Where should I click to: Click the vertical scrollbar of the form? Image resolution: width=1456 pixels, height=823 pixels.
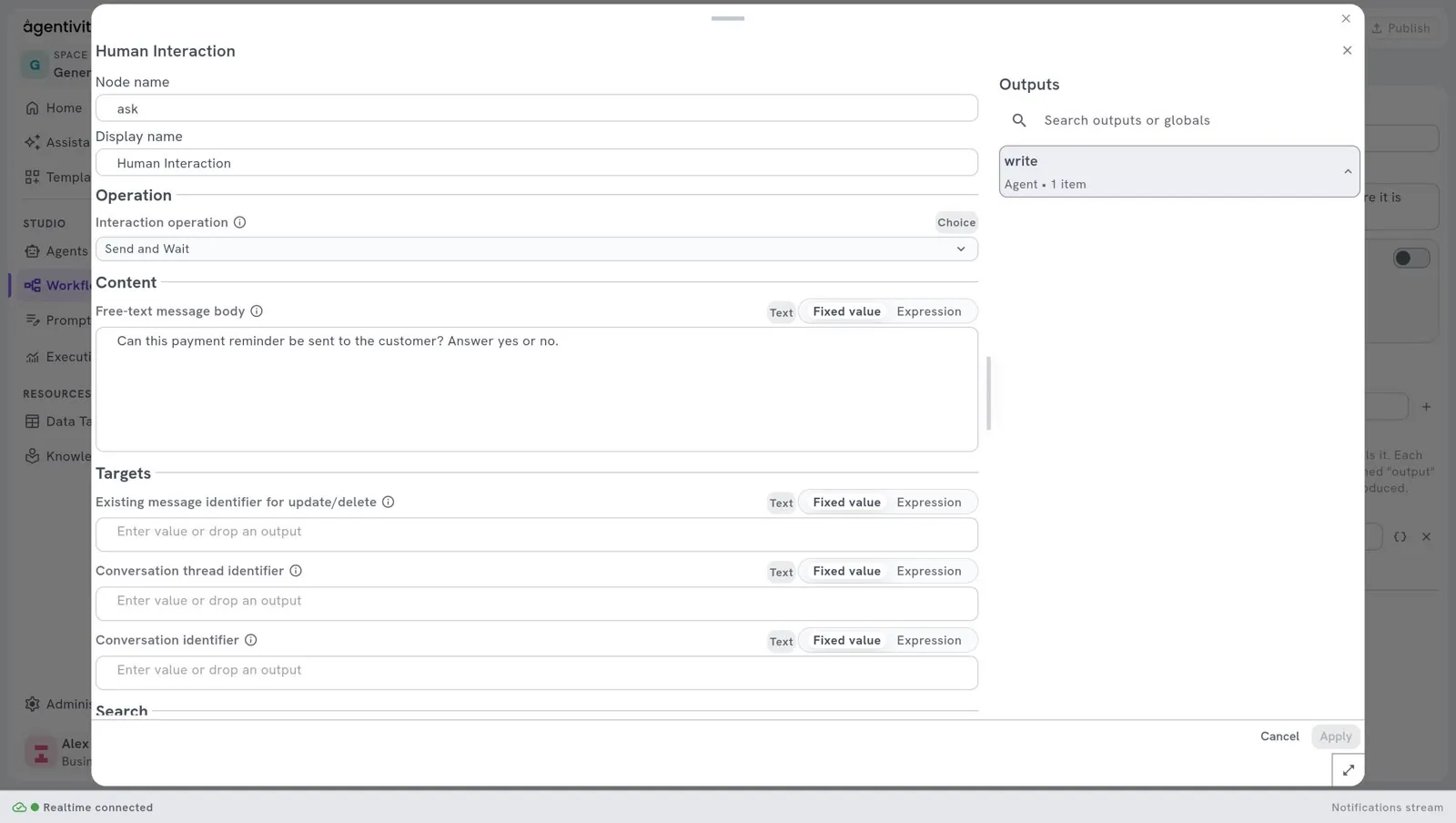point(988,392)
